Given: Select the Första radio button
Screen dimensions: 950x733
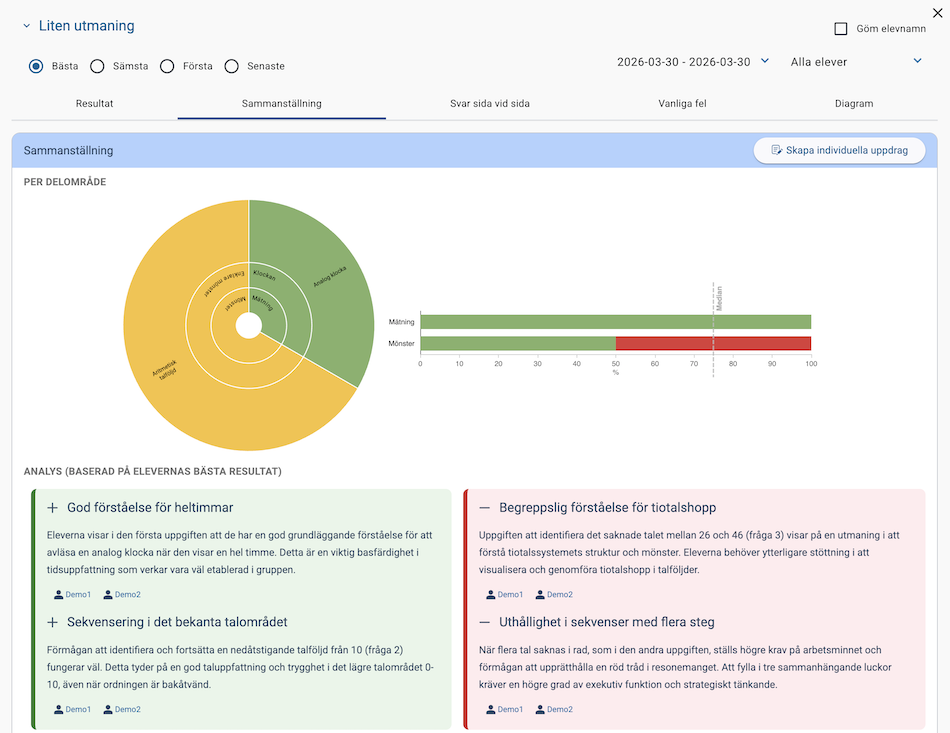Looking at the screenshot, I should (167, 66).
